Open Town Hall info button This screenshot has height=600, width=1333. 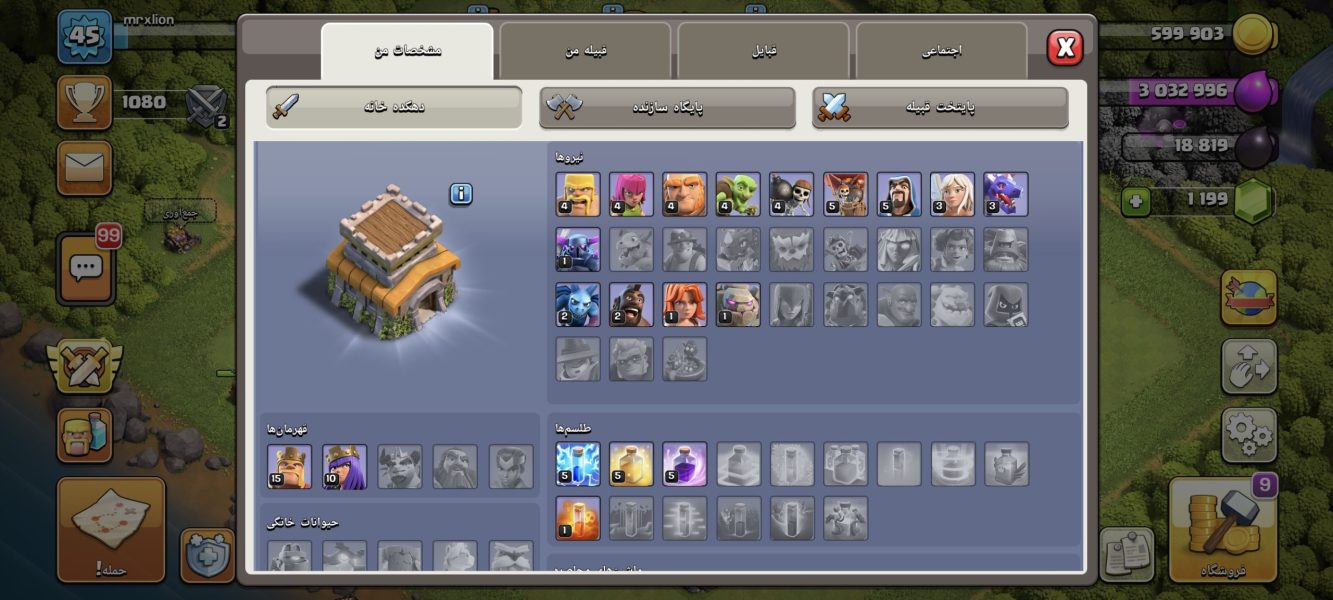(461, 194)
